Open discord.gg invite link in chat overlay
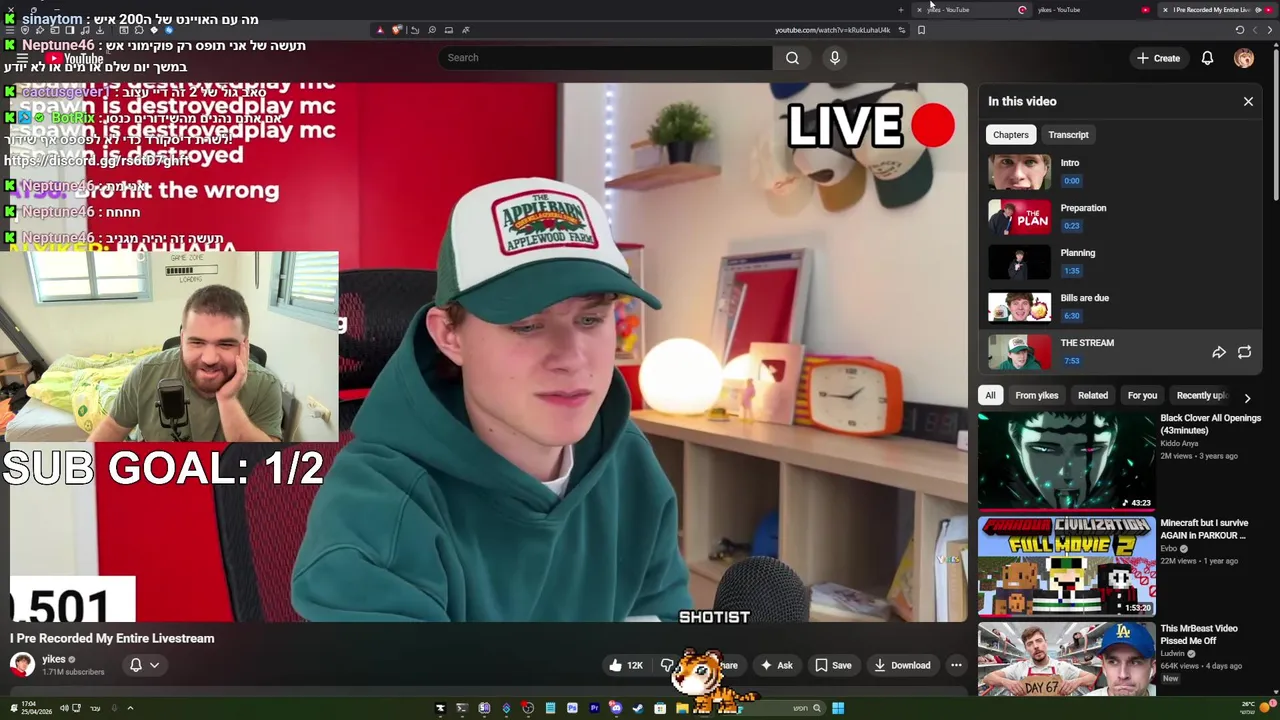This screenshot has width=1280, height=720. pos(96,161)
